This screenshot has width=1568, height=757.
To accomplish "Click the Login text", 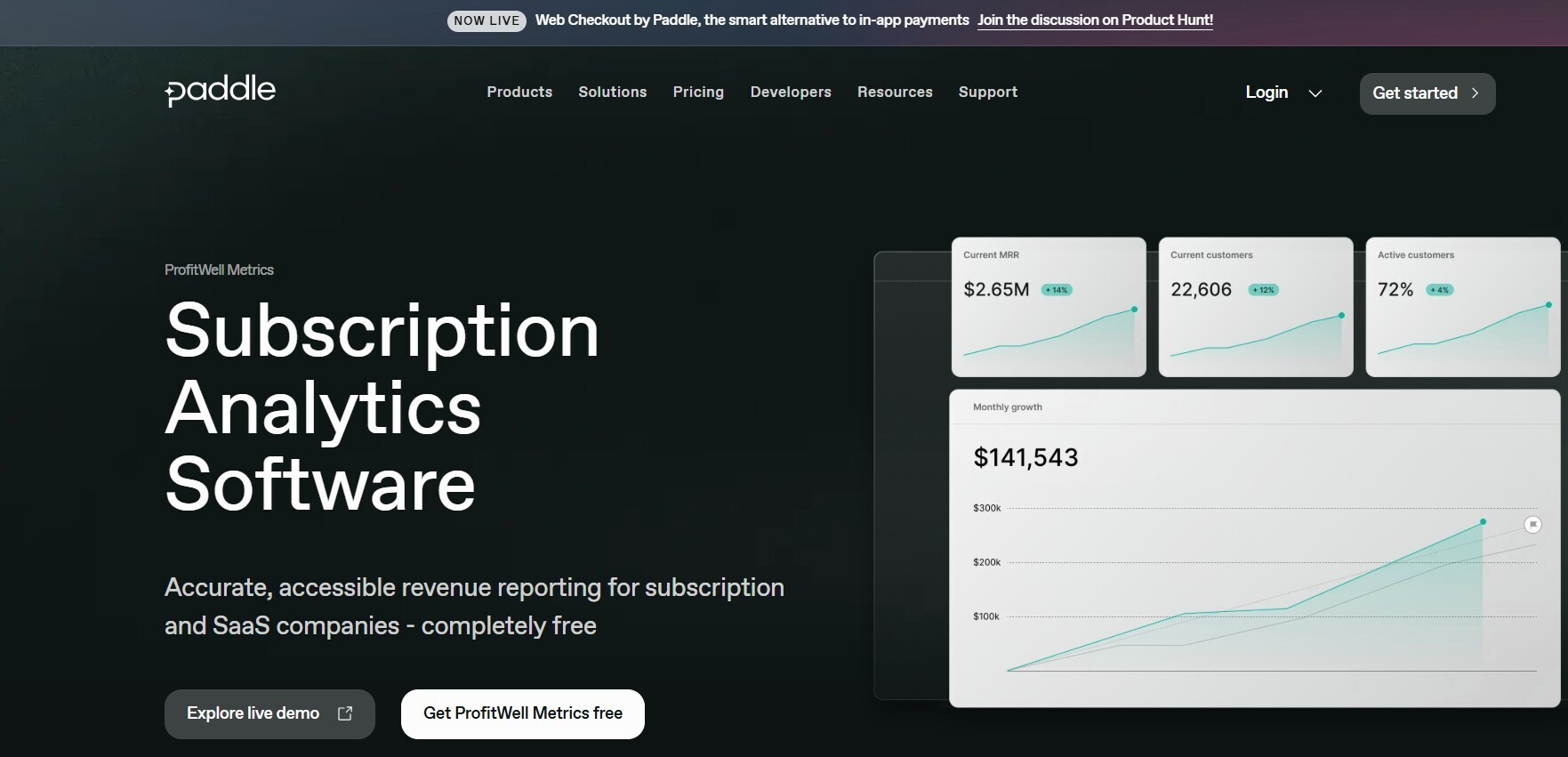I will [x=1266, y=93].
